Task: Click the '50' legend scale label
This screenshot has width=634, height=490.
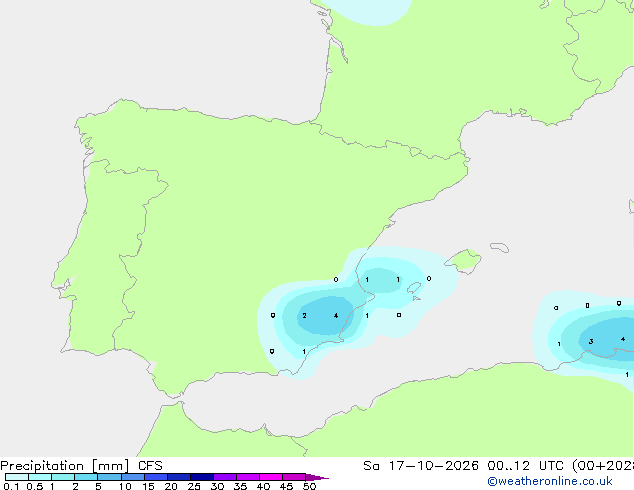Action: [309, 486]
